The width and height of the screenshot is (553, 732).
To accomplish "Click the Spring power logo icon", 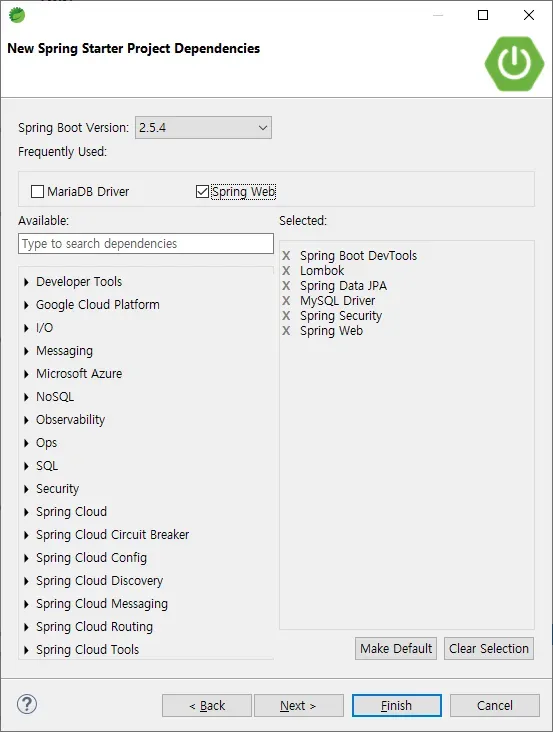I will point(514,63).
